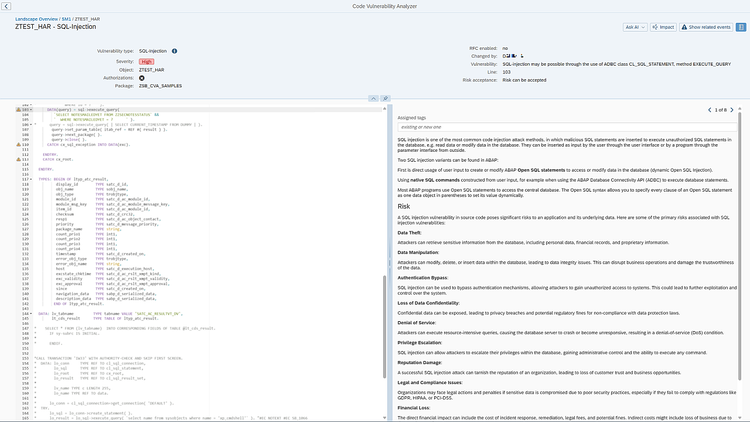Click the line value 103
The image size is (750, 422).
click(506, 72)
